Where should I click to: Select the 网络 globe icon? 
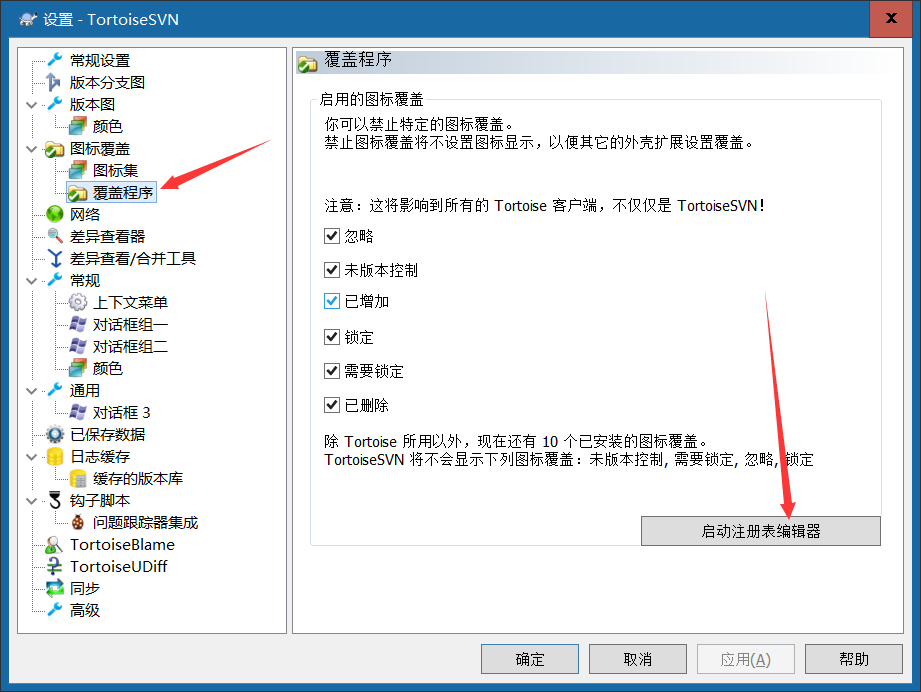tap(55, 214)
